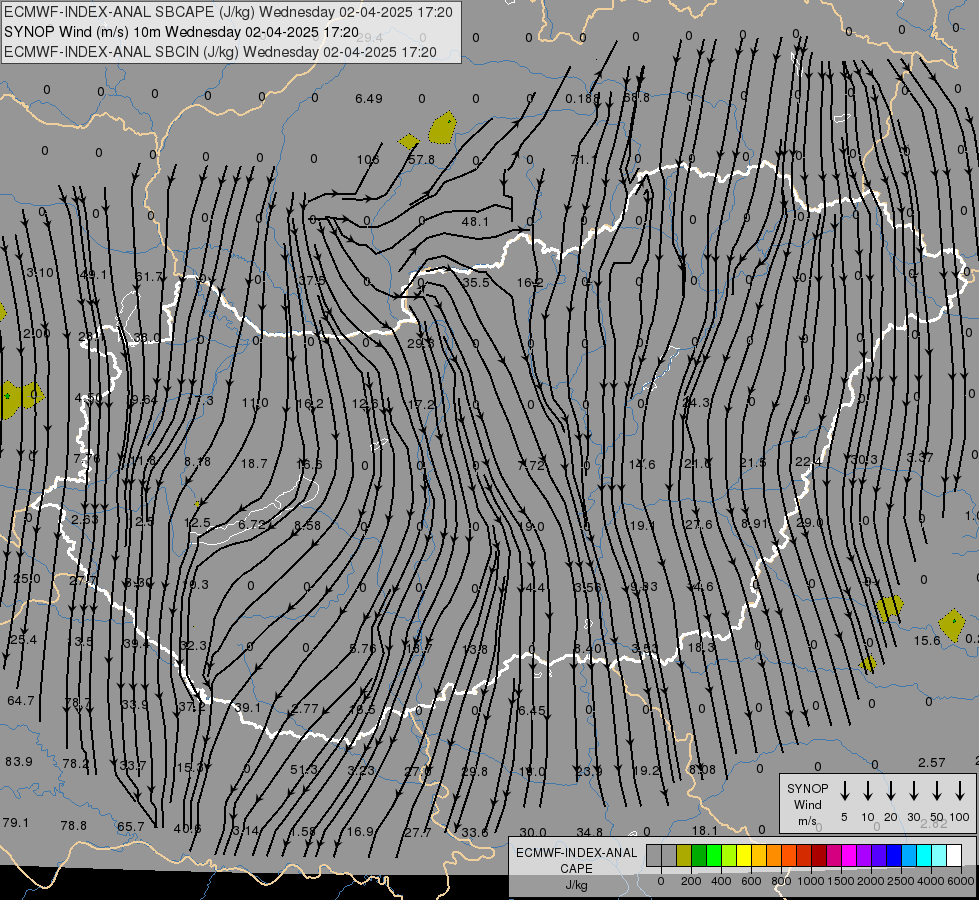Image resolution: width=979 pixels, height=900 pixels.
Task: Click the 2.57 value above wind legend
Action: pos(932,763)
